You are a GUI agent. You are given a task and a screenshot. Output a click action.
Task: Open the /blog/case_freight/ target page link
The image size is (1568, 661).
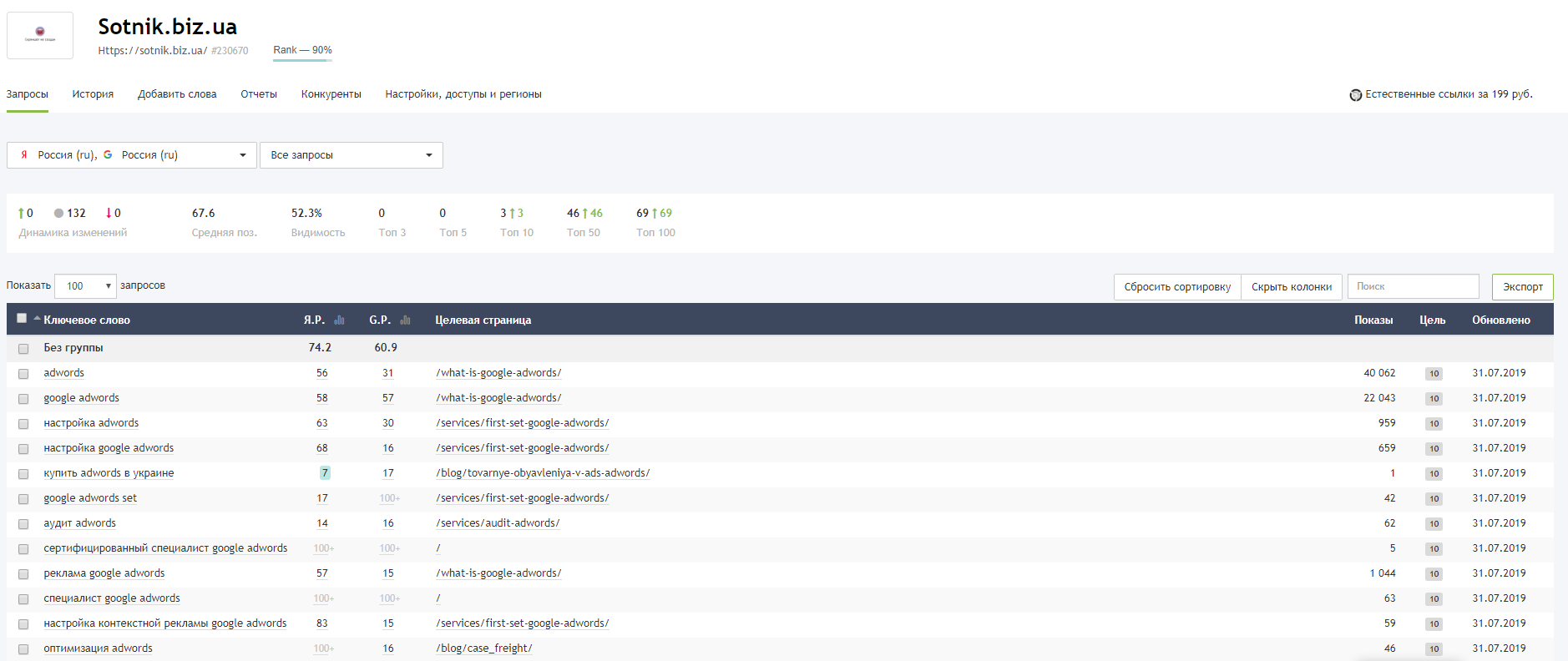[x=484, y=648]
